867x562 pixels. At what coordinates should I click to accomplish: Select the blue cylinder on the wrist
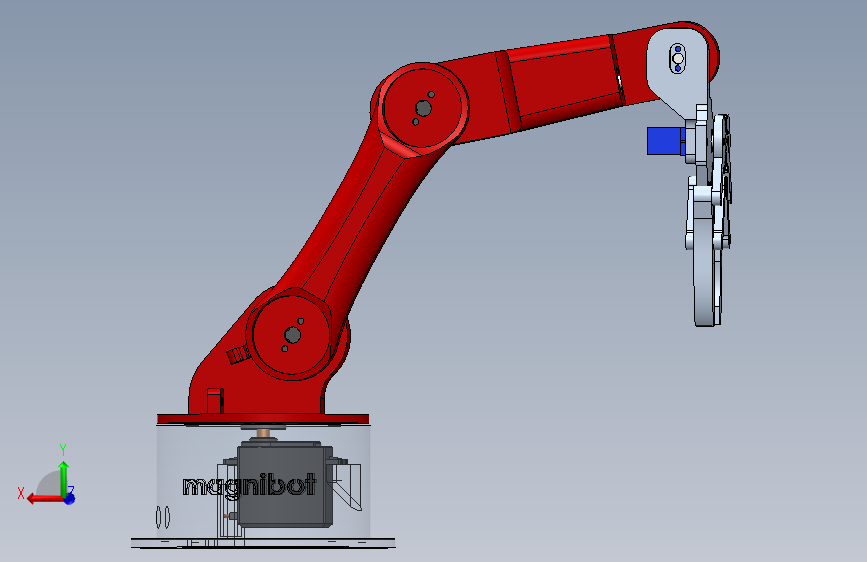[x=666, y=141]
